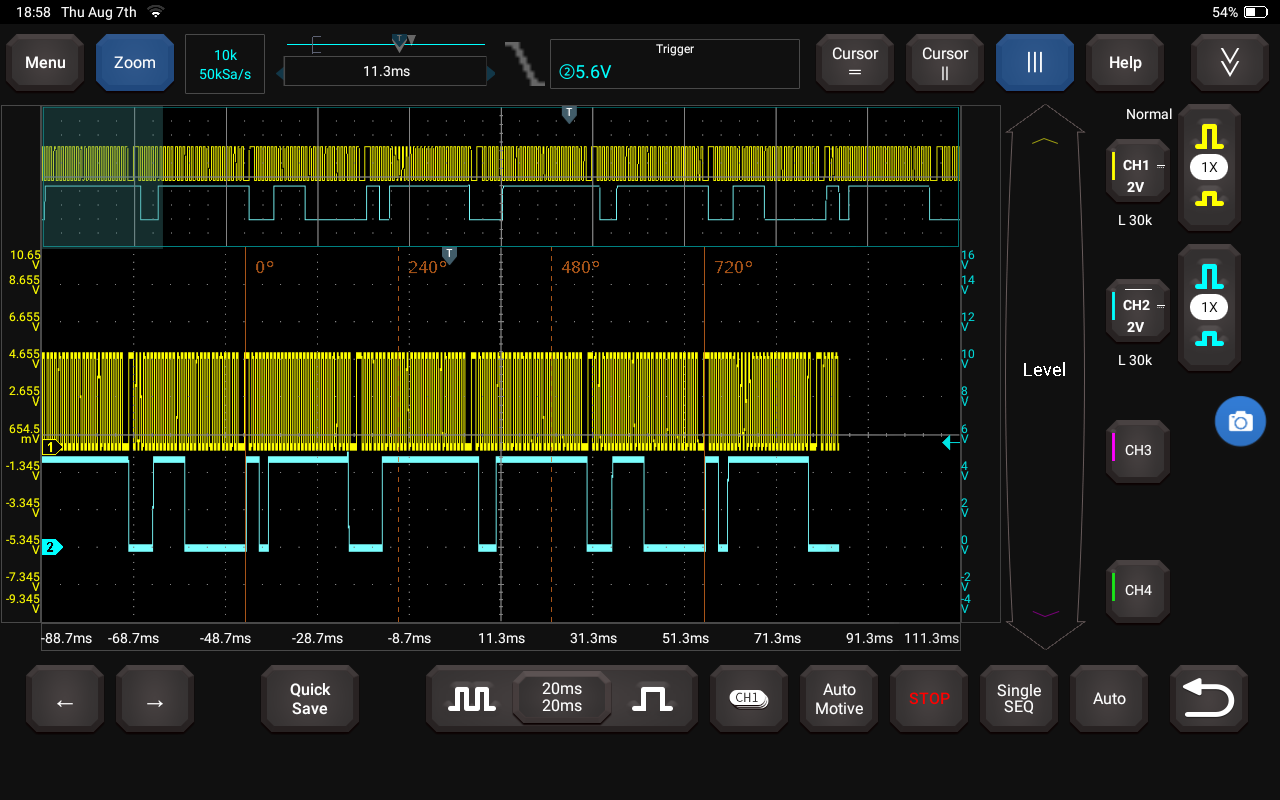Shift waveform right with arrow button
Screen dimensions: 1280x800
[155, 702]
